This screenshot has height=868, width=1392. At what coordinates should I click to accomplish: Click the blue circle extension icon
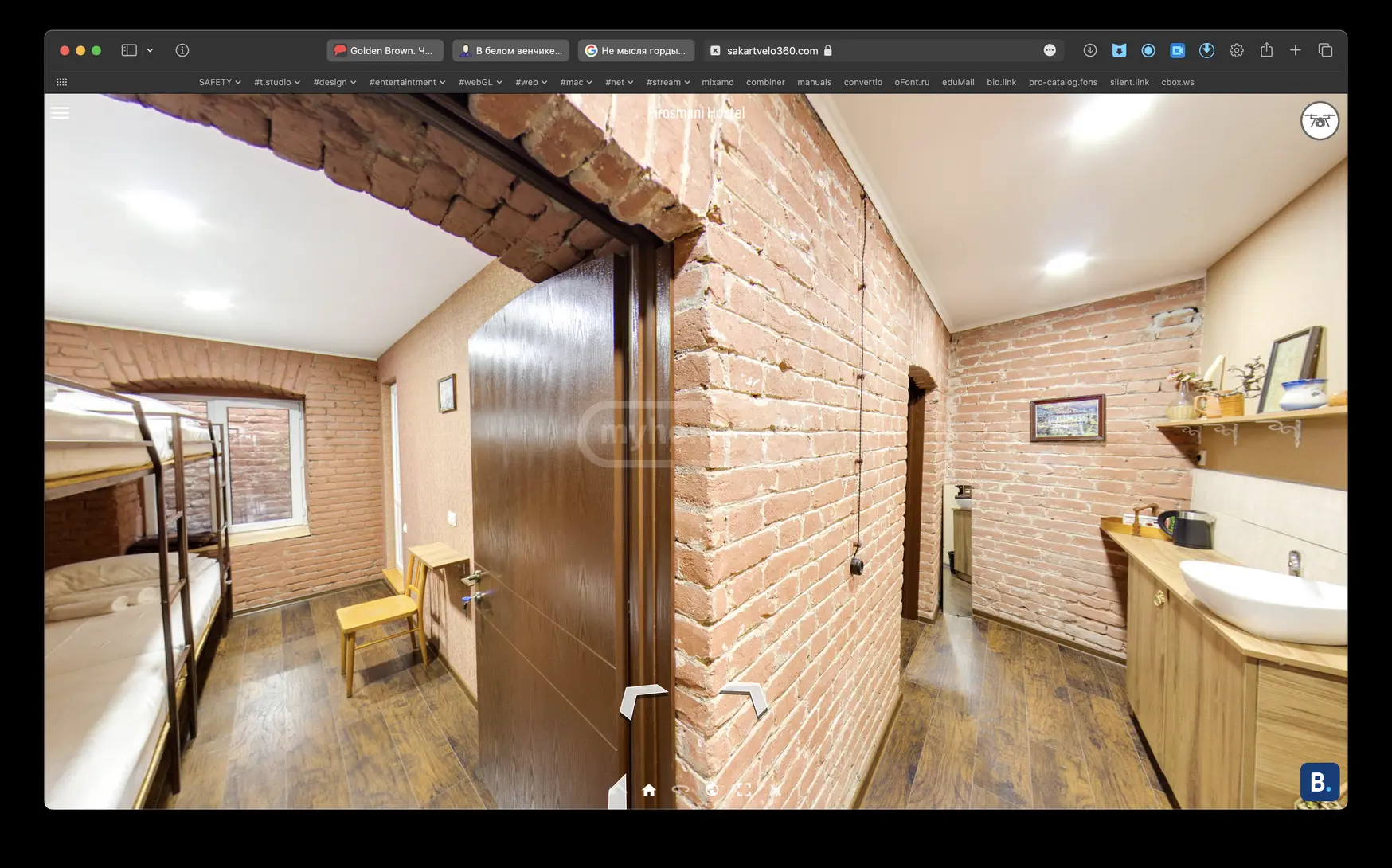point(1148,50)
